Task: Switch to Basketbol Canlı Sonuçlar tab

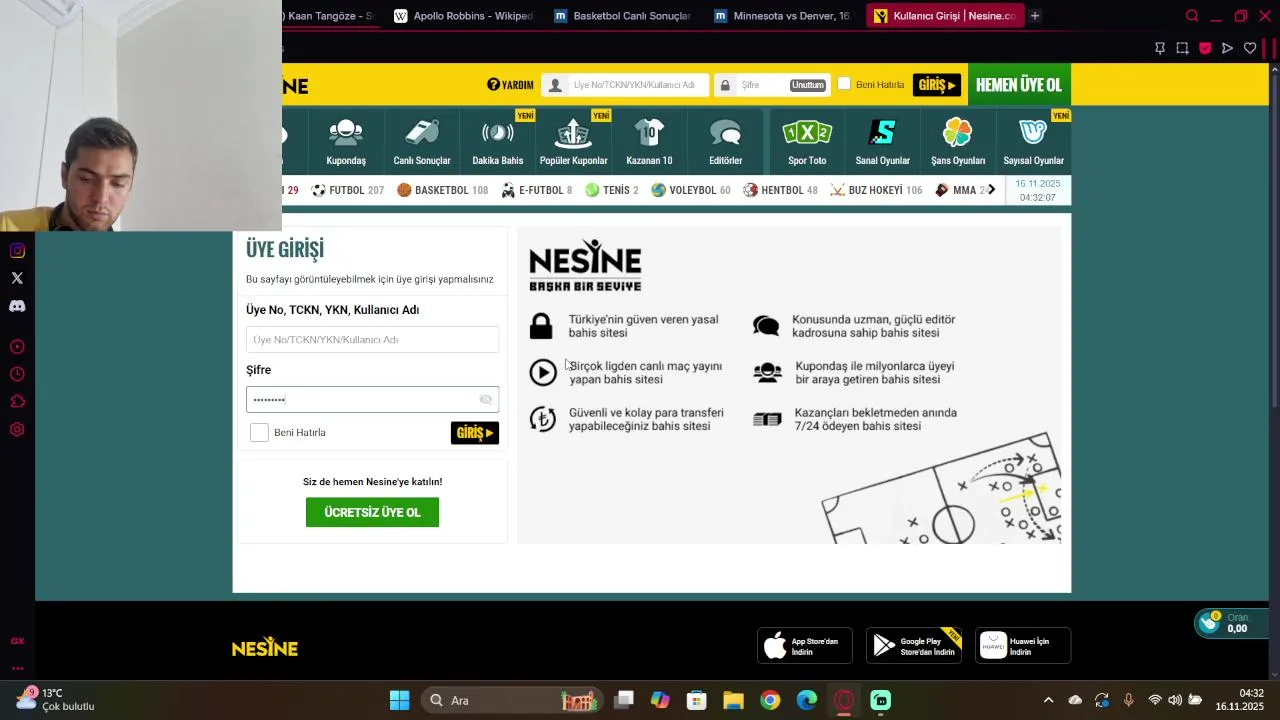Action: (x=622, y=16)
